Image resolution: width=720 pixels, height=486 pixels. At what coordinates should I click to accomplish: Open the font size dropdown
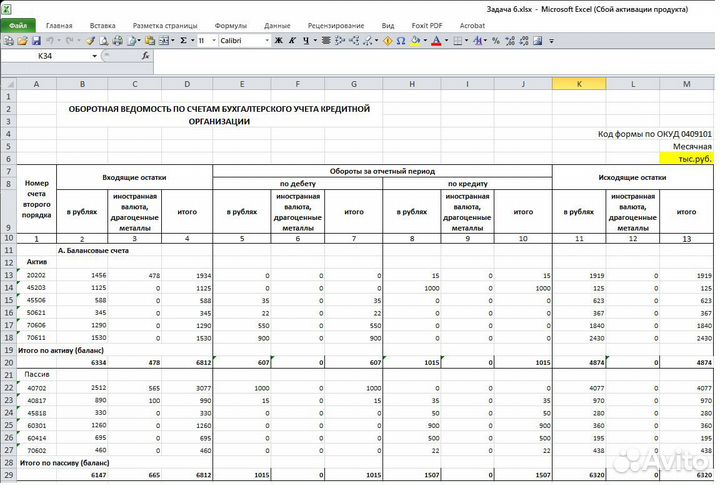pos(214,41)
